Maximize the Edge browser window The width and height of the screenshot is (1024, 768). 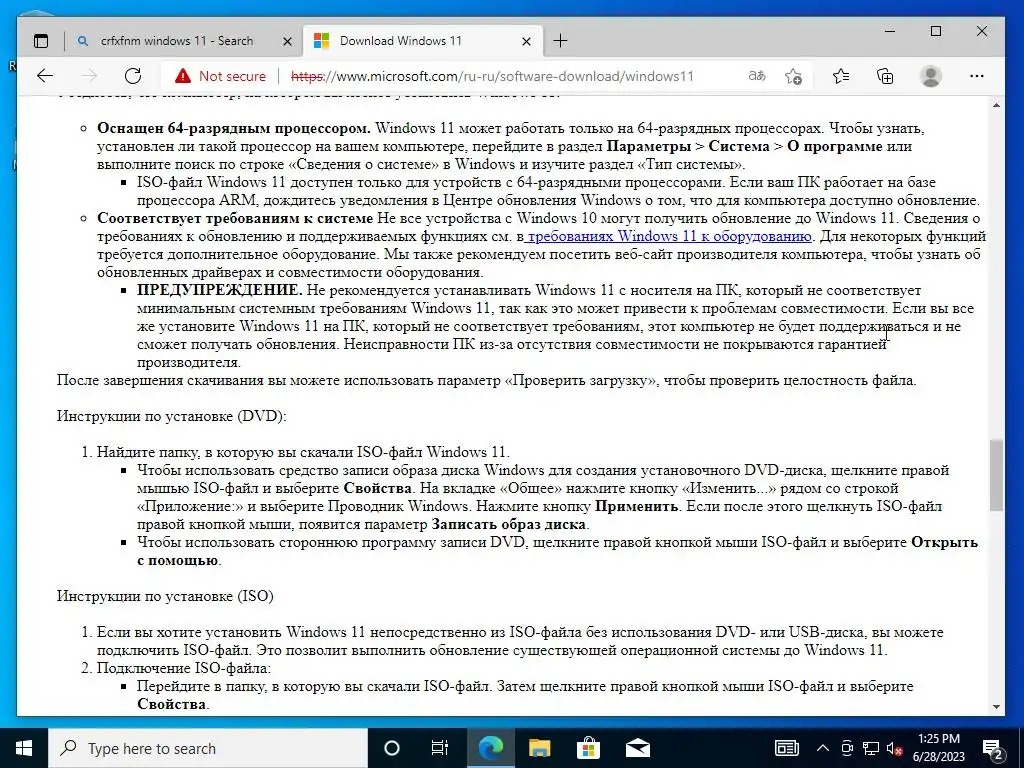click(936, 31)
